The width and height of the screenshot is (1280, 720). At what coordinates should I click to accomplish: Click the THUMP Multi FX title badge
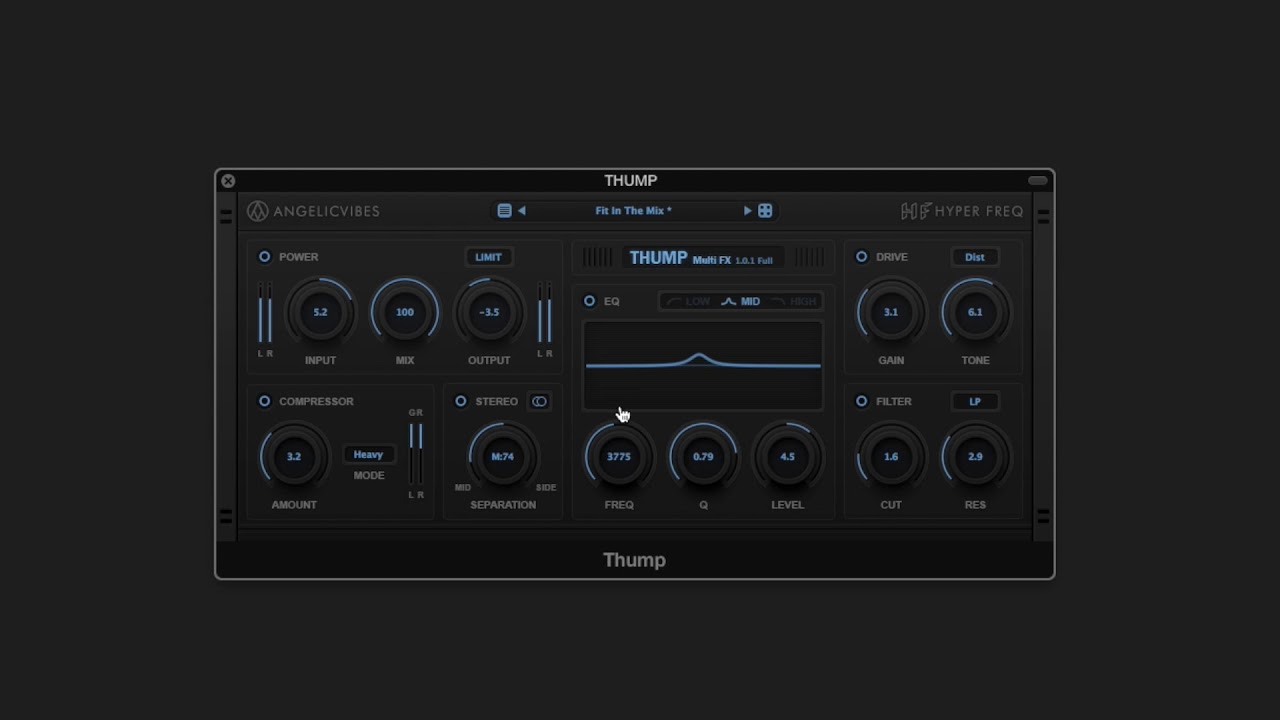click(703, 258)
